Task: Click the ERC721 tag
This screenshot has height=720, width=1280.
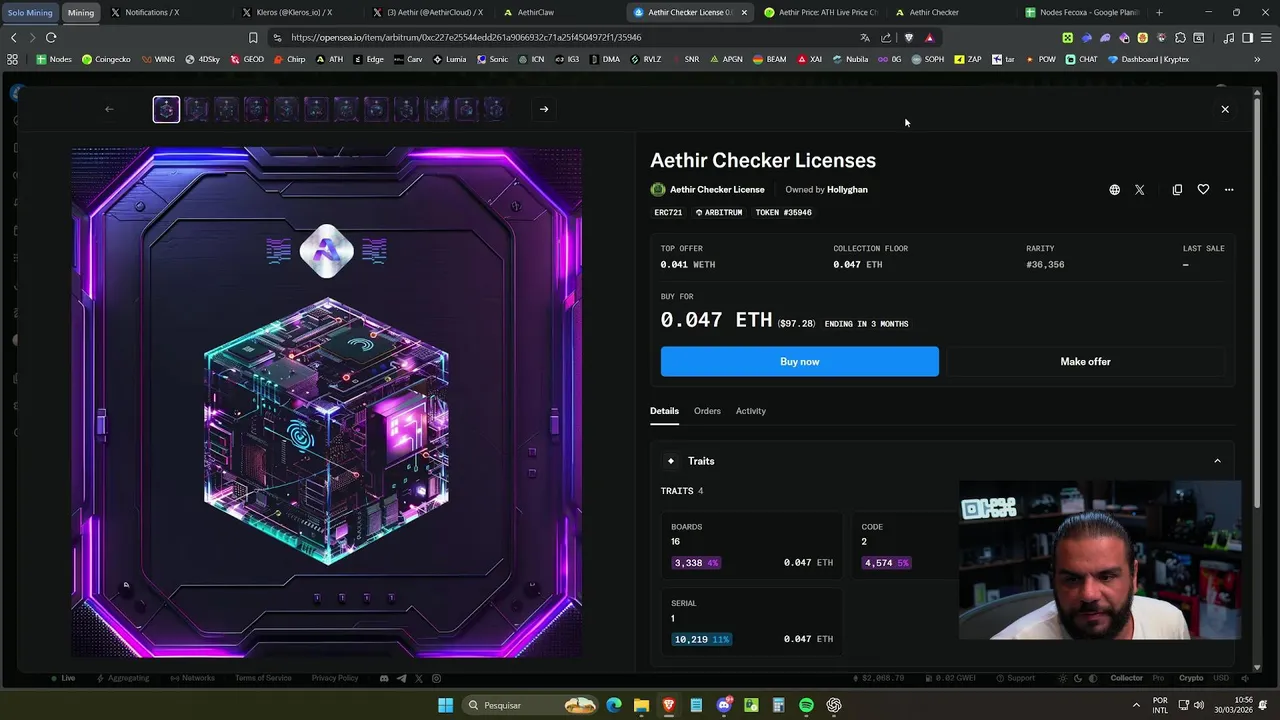Action: click(x=668, y=212)
